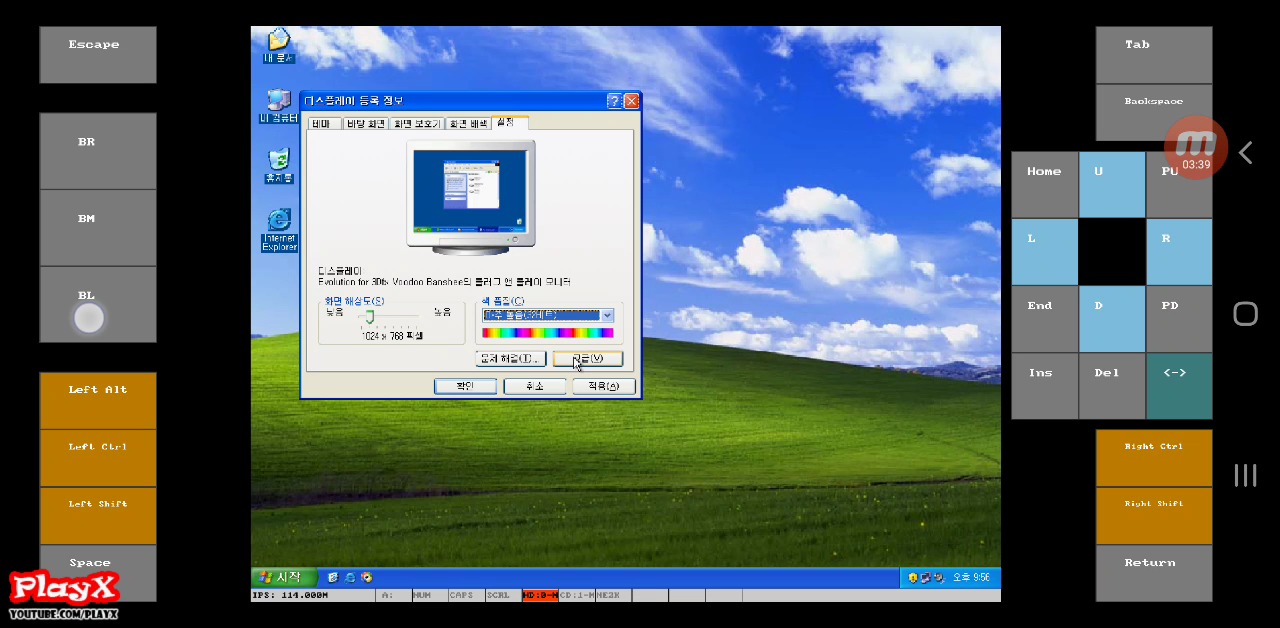Switch to the 테마 (Themes) tab
Screen dimensions: 1280x628
click(x=322, y=124)
